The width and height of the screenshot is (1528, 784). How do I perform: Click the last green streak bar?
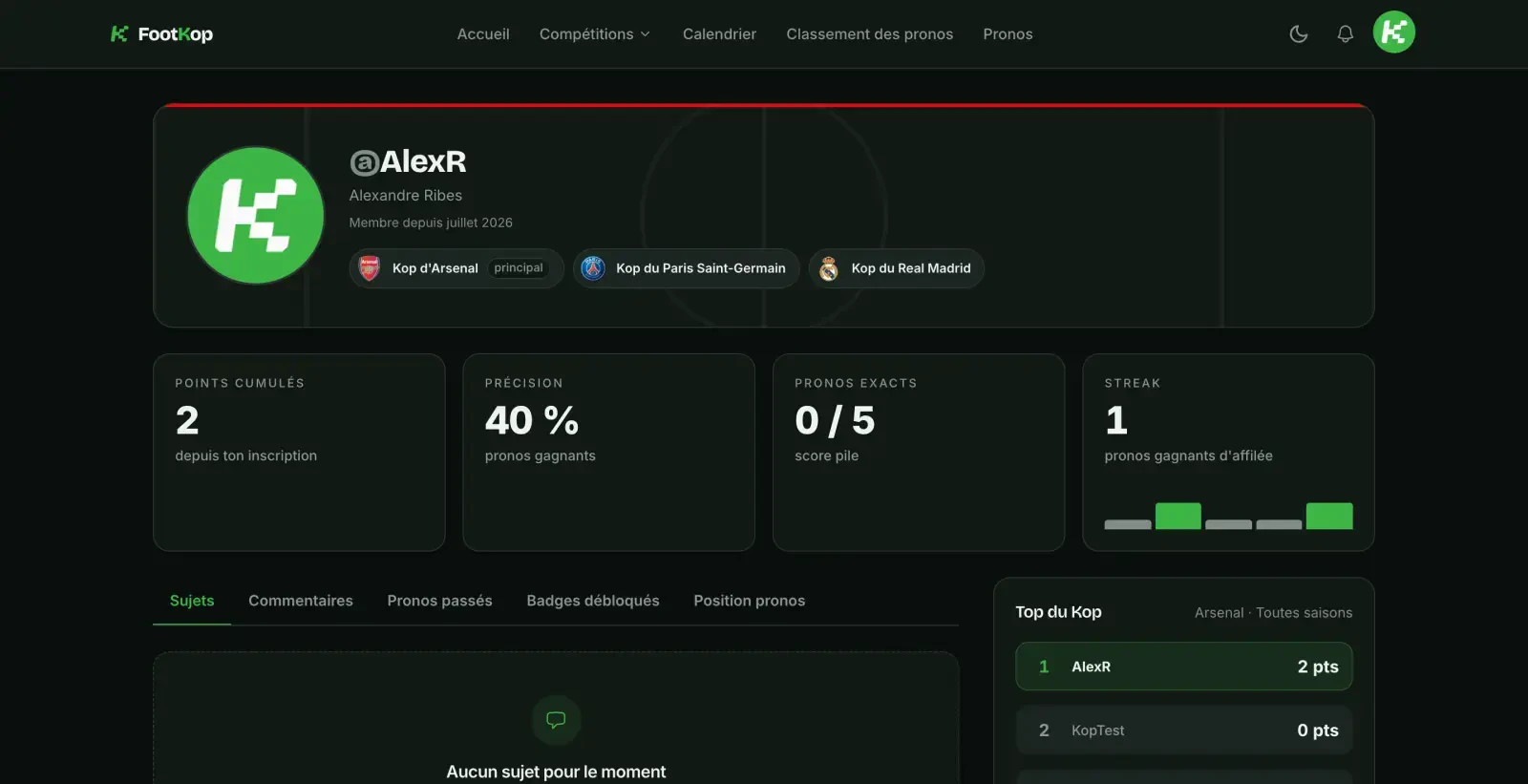point(1329,516)
